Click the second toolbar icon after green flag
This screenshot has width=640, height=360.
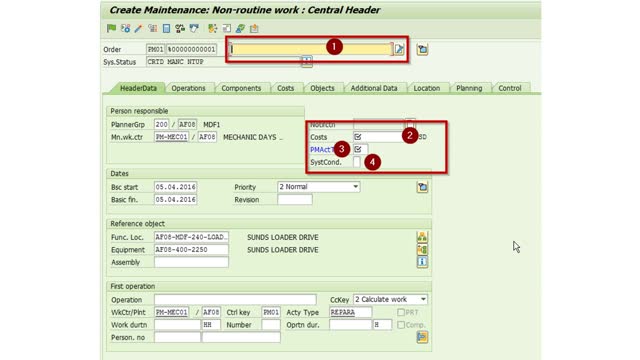[x=125, y=28]
